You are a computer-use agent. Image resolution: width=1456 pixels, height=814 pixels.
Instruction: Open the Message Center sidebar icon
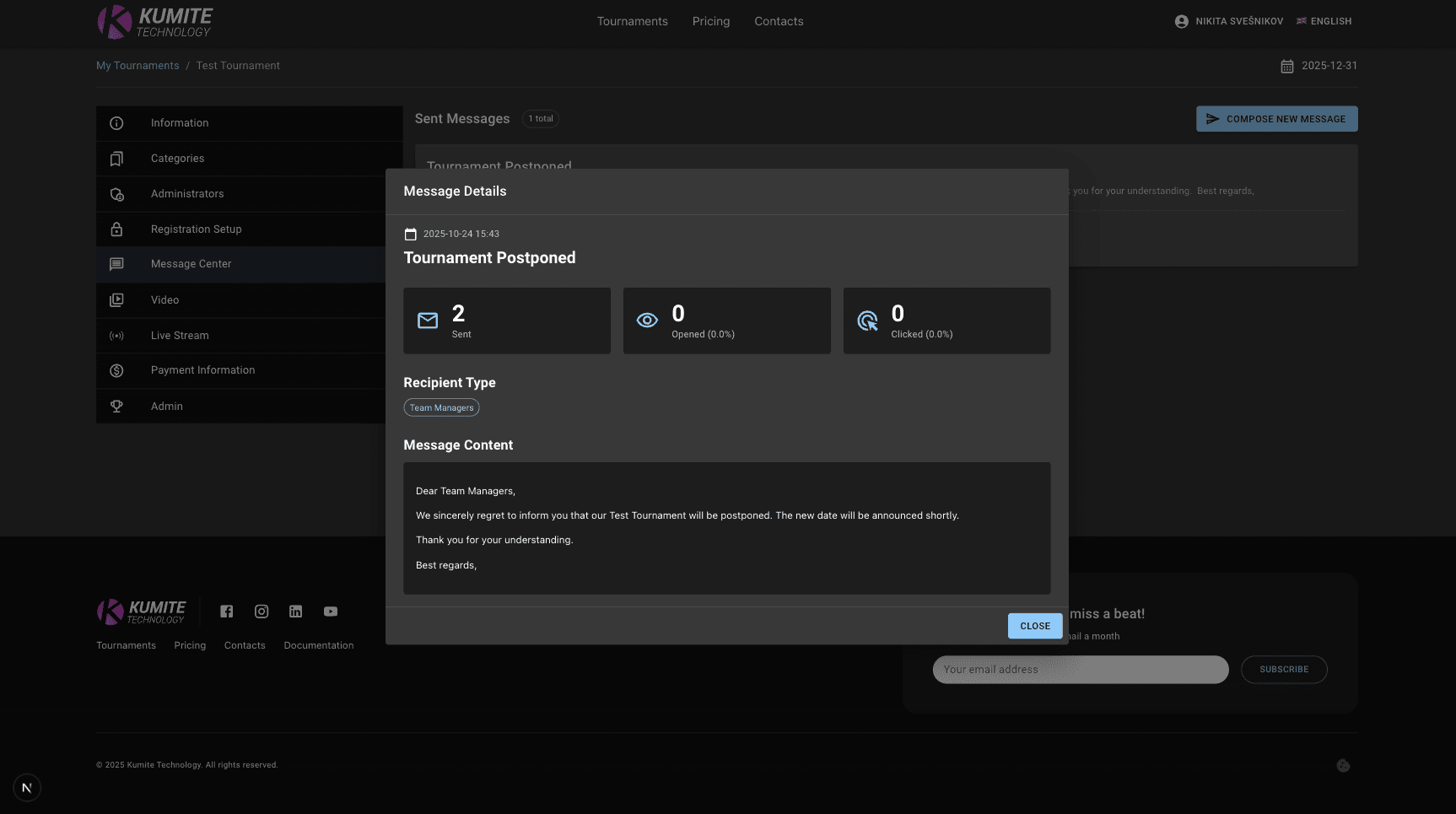(x=116, y=264)
